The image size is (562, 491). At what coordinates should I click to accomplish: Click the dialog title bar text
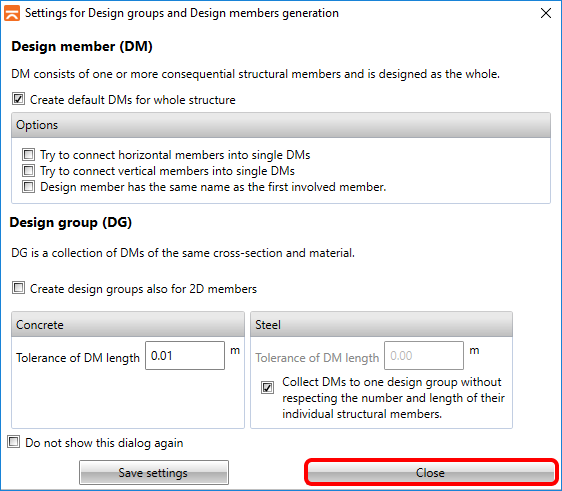pyautogui.click(x=182, y=13)
